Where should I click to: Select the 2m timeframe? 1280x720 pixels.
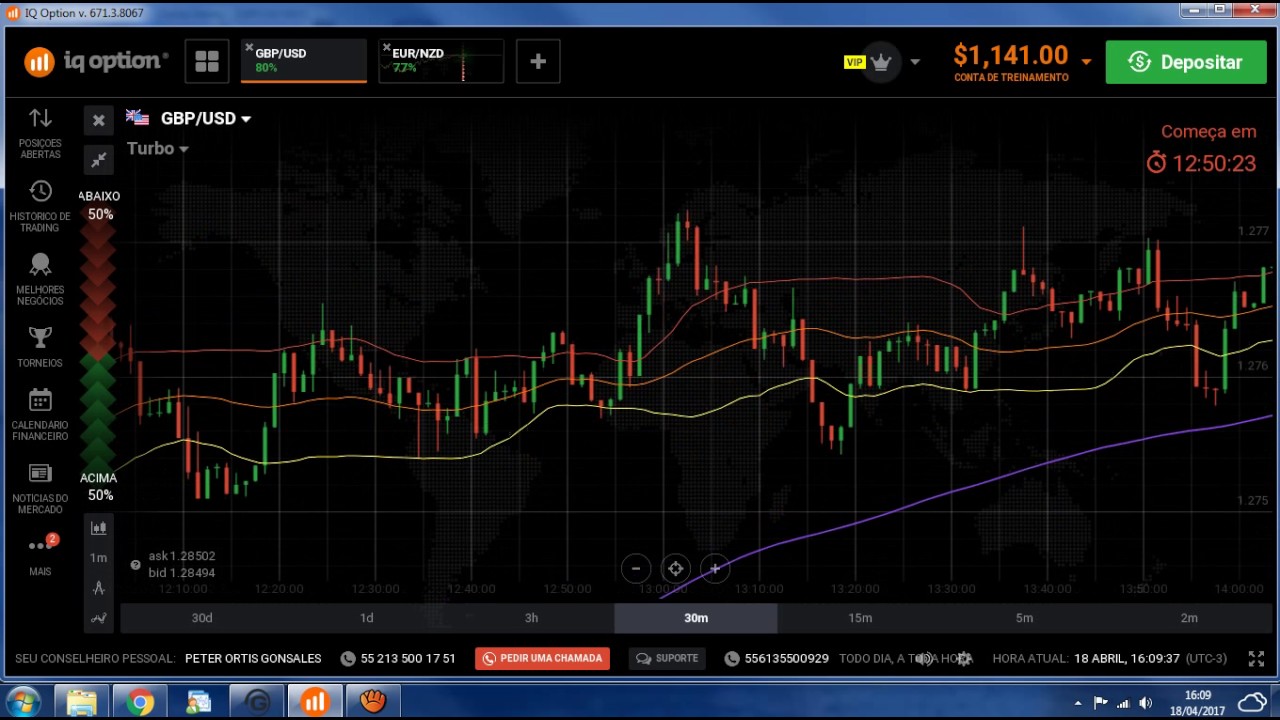coord(1189,618)
